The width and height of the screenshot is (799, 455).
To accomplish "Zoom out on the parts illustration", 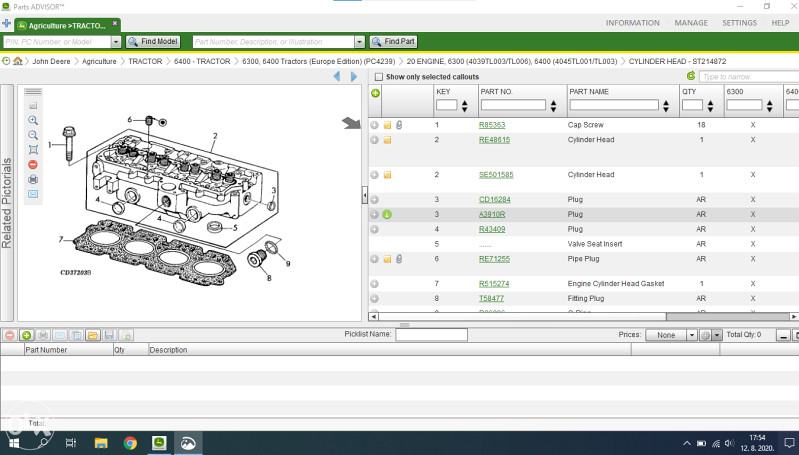I will click(33, 135).
